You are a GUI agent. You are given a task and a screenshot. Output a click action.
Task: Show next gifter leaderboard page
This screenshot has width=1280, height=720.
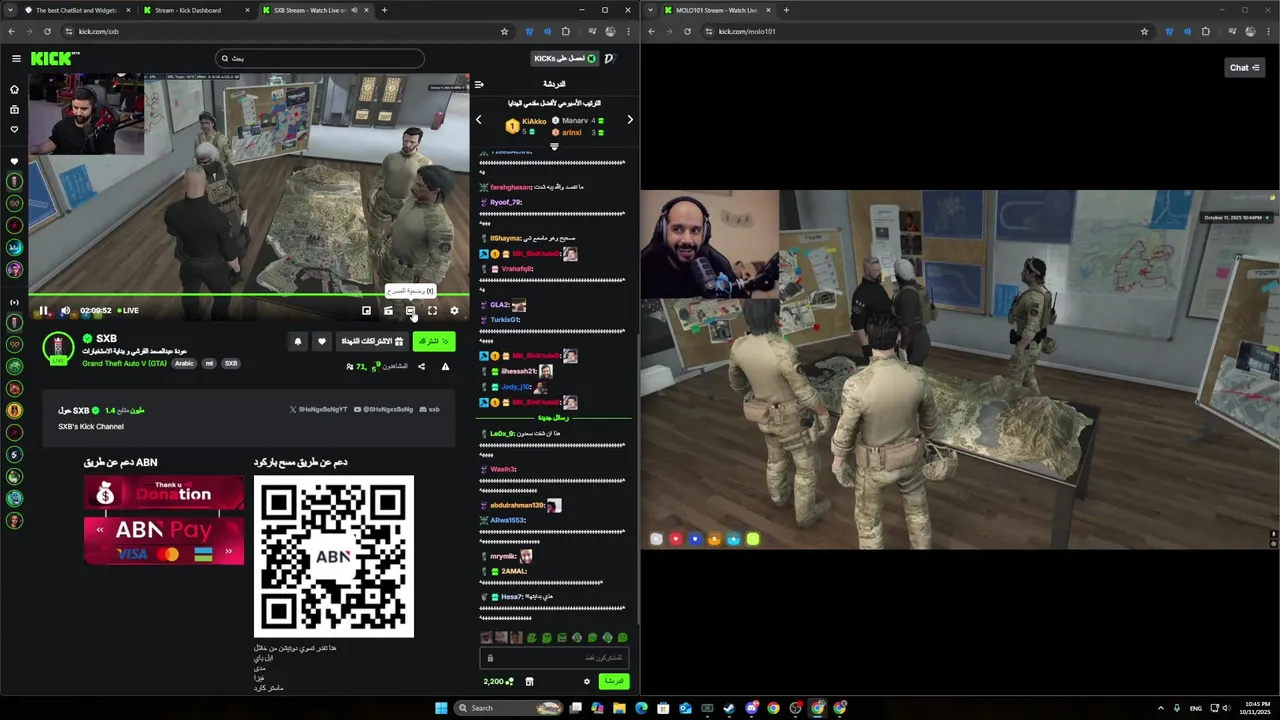pyautogui.click(x=630, y=120)
